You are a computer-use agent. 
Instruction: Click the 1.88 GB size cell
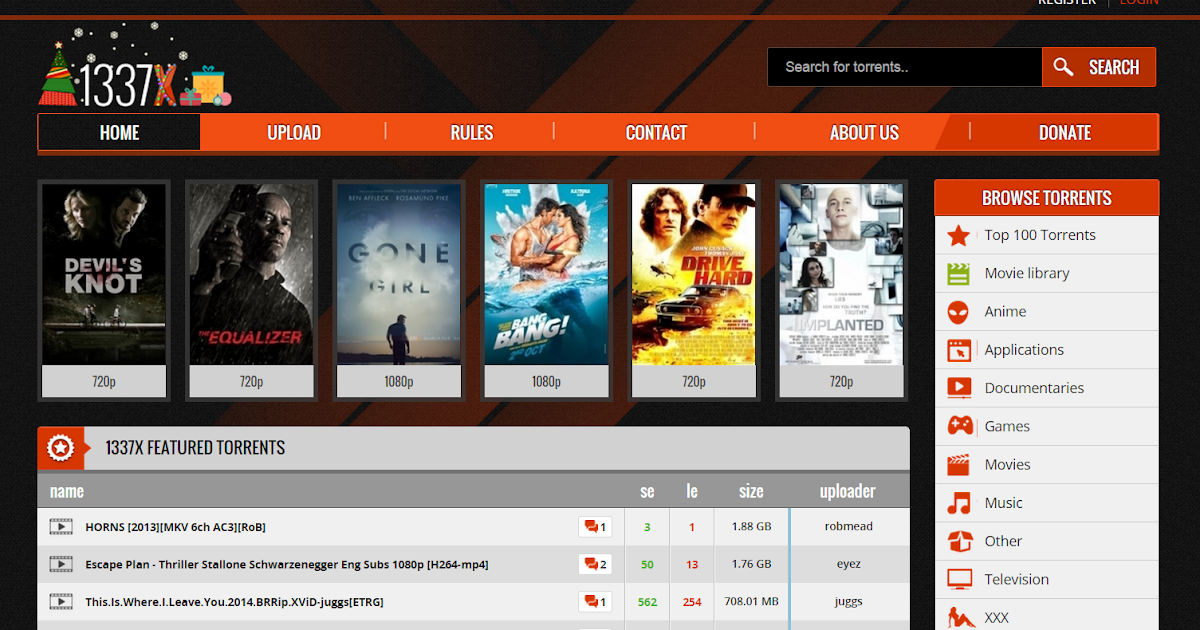[x=751, y=527]
